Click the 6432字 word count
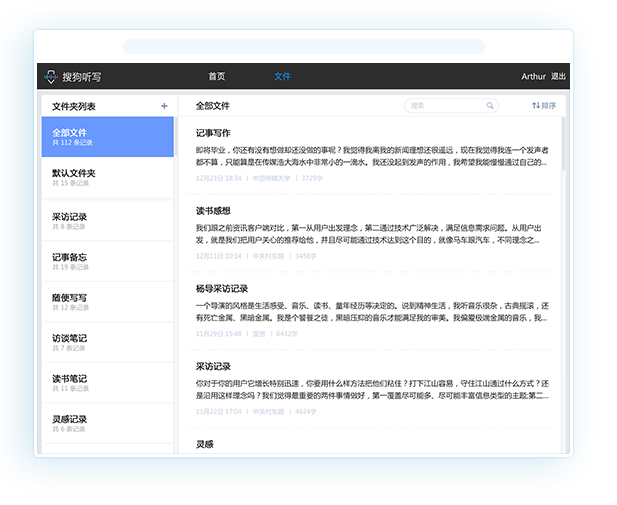Image resolution: width=617 pixels, height=505 pixels. (286, 334)
